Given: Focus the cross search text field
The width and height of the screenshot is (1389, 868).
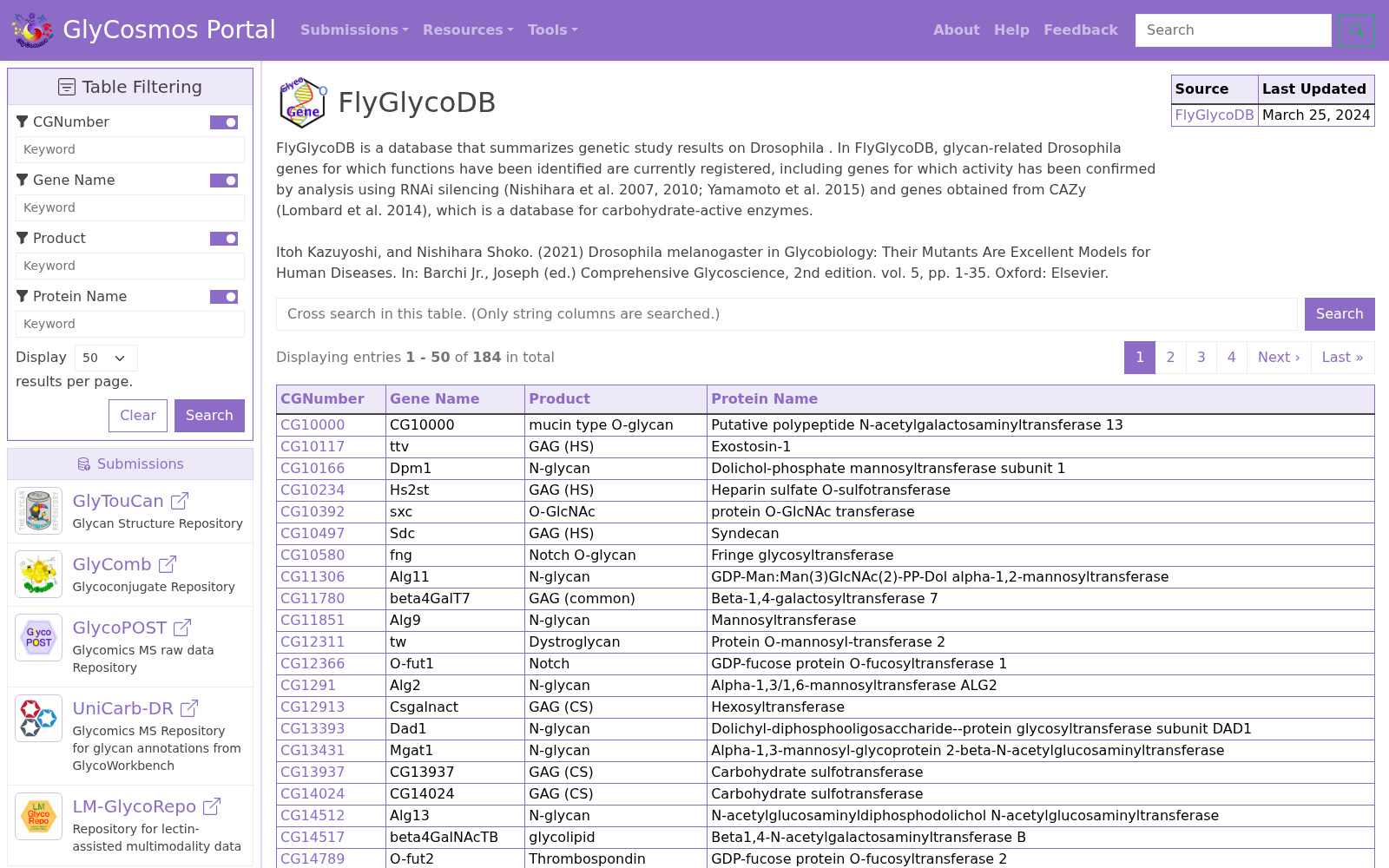Looking at the screenshot, I should click(787, 314).
